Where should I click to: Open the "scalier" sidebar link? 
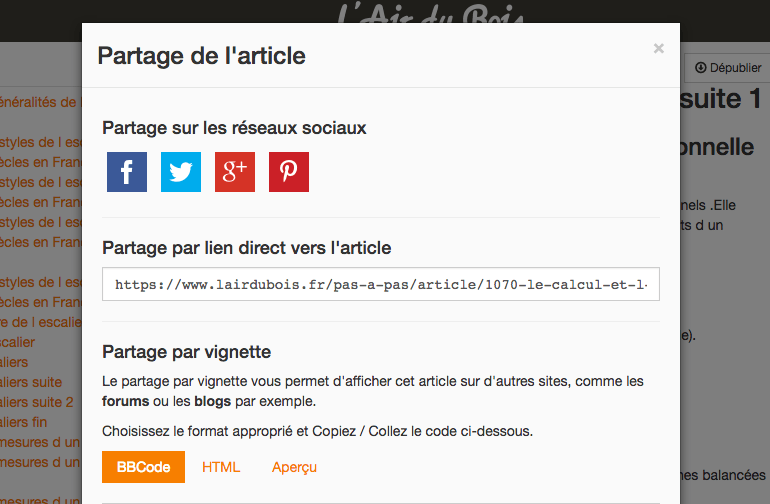tap(18, 342)
